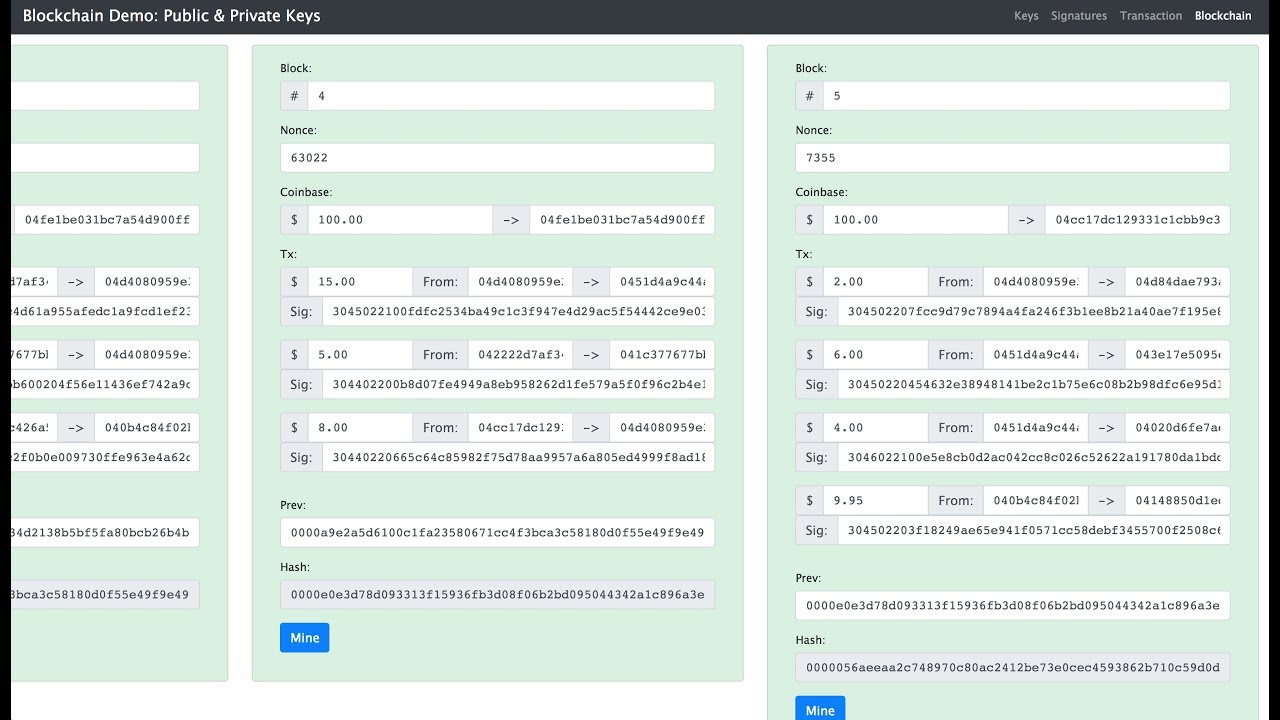Edit recipient field 041c377677b in block 4

pyautogui.click(x=662, y=354)
